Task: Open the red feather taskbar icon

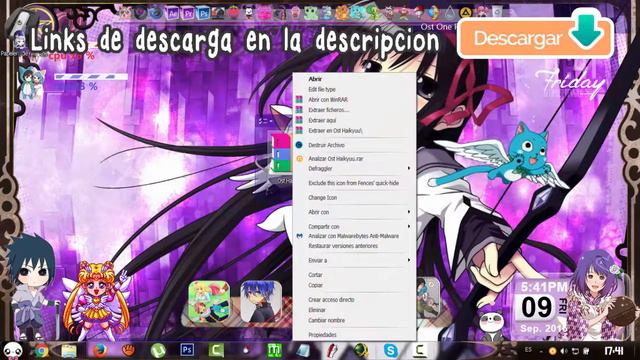Action: (332, 350)
